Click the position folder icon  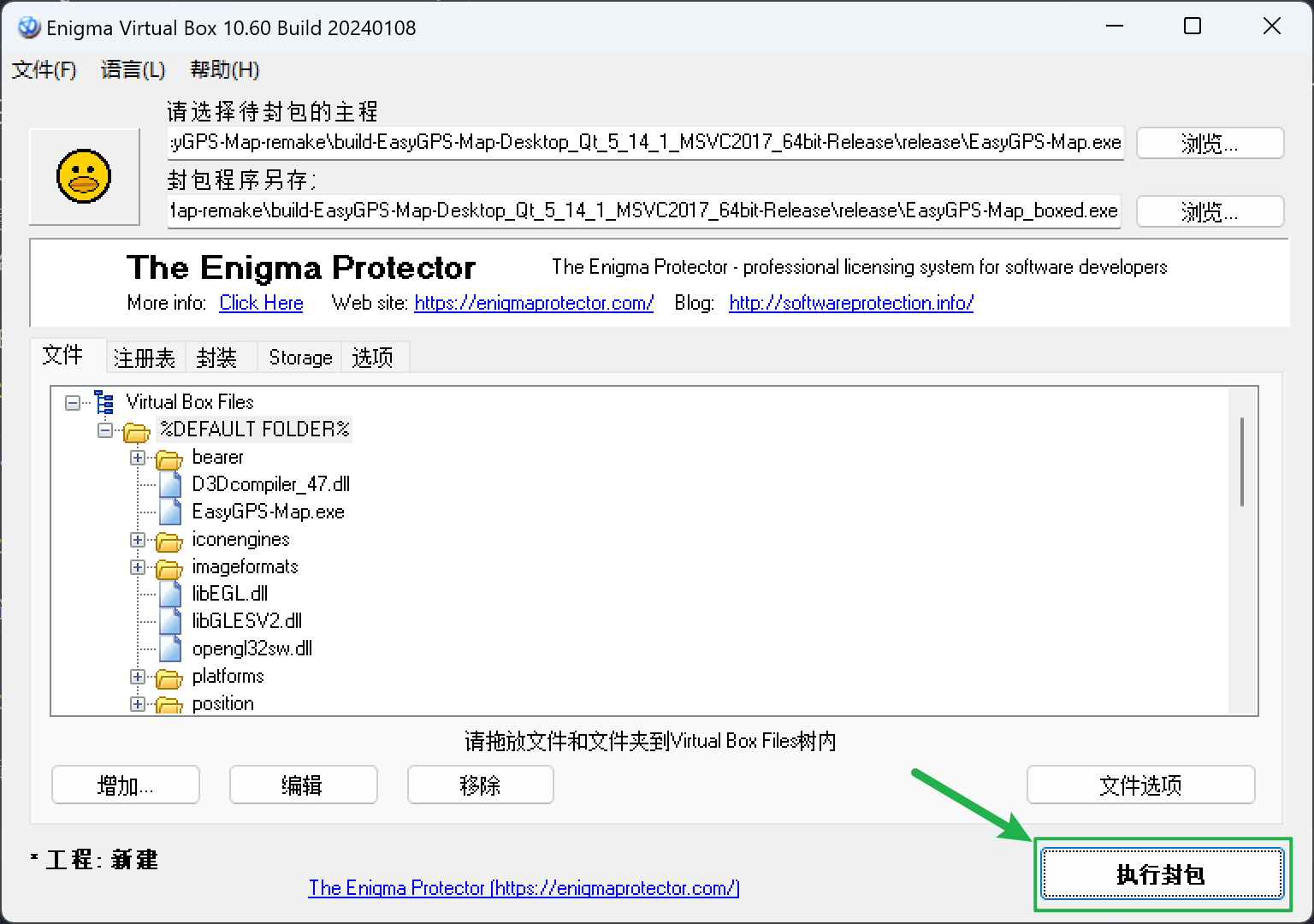(x=169, y=705)
